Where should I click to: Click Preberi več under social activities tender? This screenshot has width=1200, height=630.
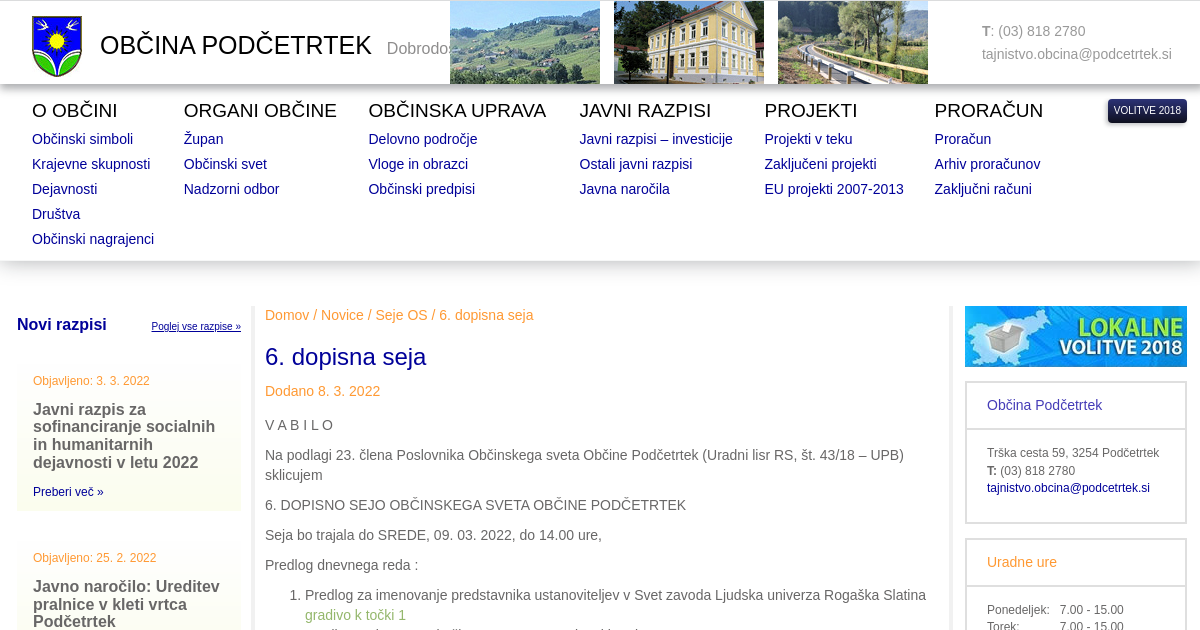click(68, 492)
